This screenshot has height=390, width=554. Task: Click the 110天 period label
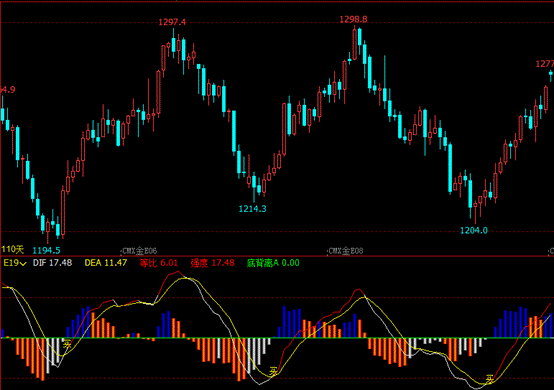[x=12, y=250]
